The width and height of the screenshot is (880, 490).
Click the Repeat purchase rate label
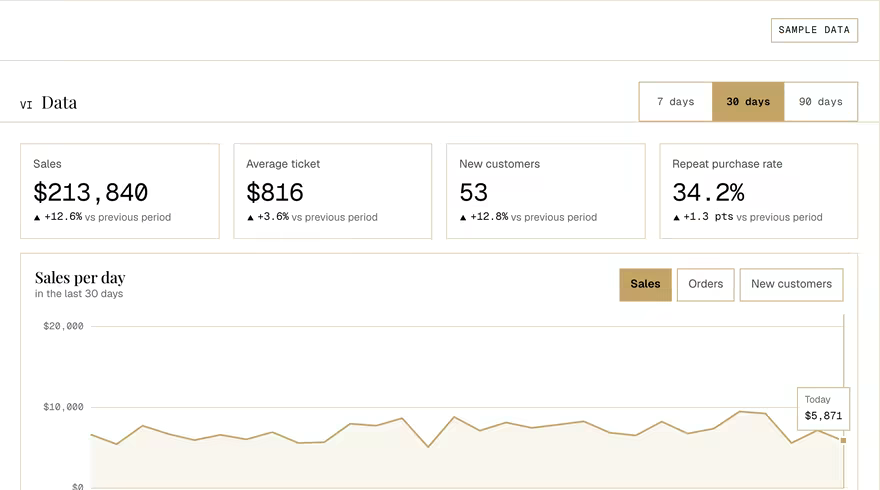[x=727, y=164]
